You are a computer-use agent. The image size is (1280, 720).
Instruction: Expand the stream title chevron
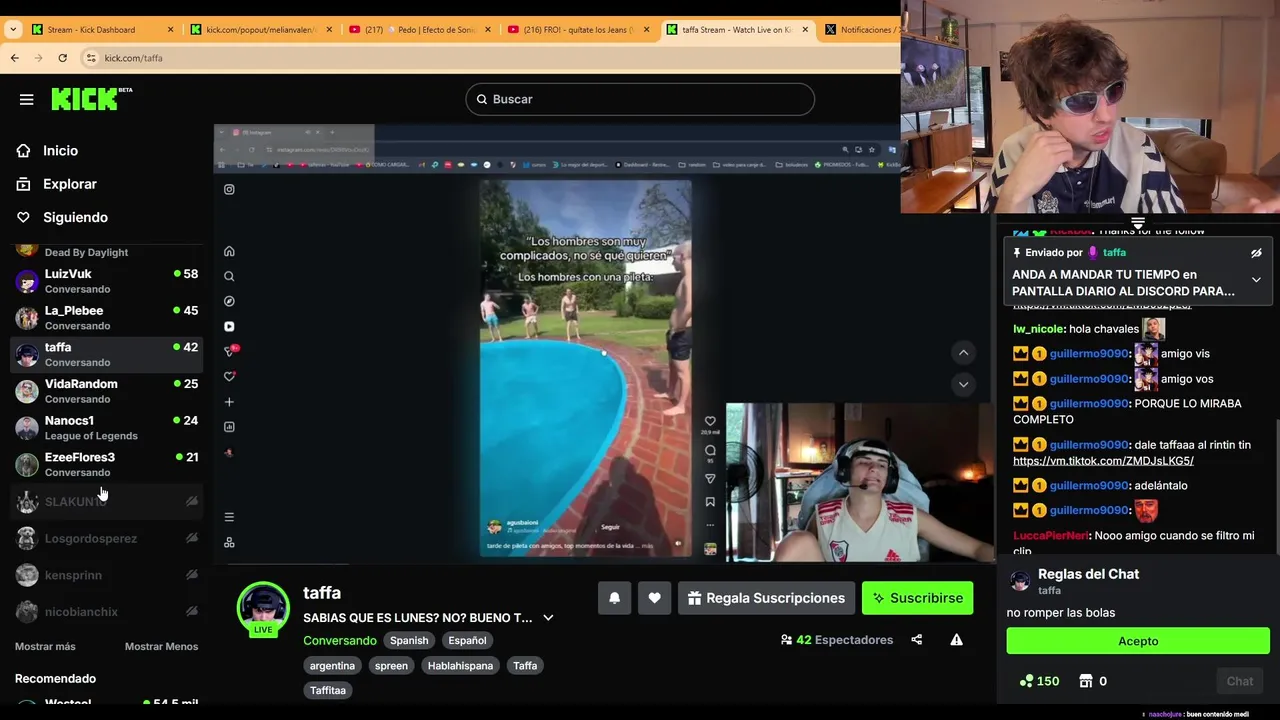pyautogui.click(x=548, y=618)
